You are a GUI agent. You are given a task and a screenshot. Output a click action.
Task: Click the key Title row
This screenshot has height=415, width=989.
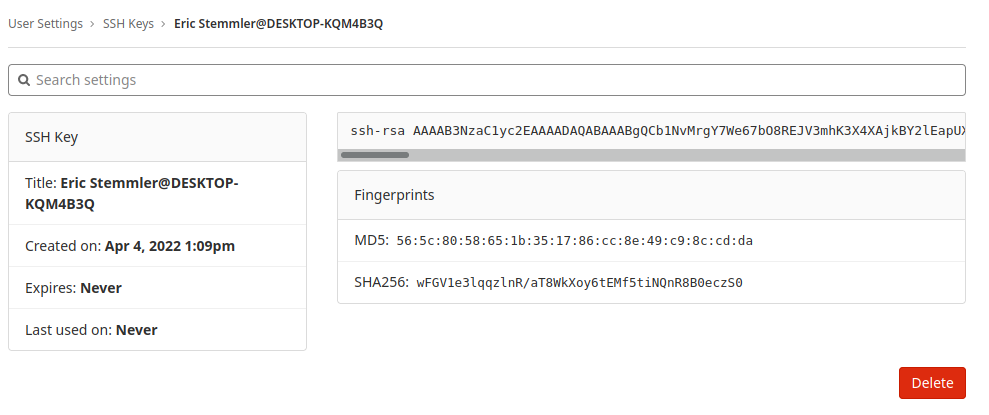158,193
